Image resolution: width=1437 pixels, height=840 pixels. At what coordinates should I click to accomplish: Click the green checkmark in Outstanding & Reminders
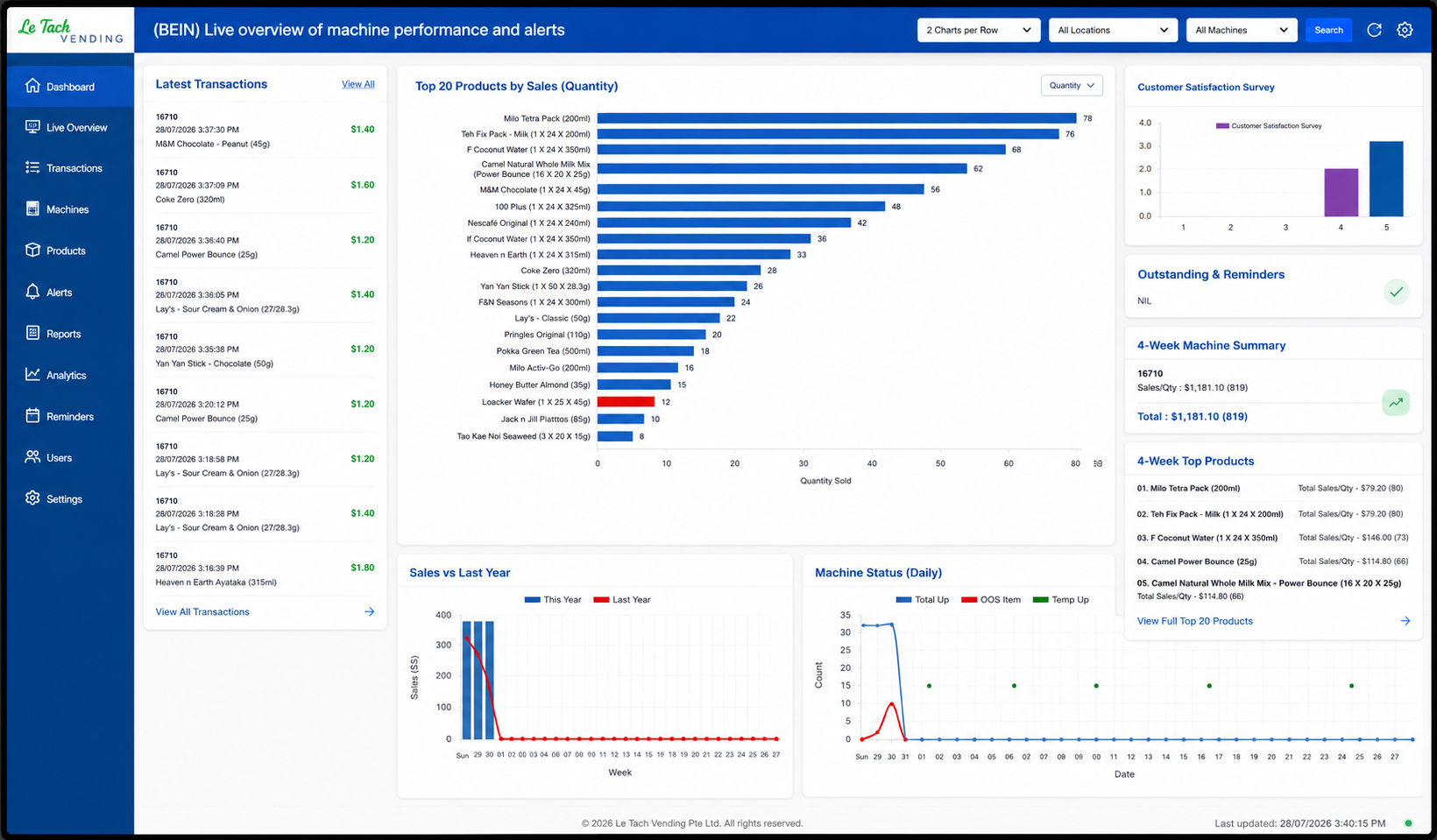coord(1396,292)
